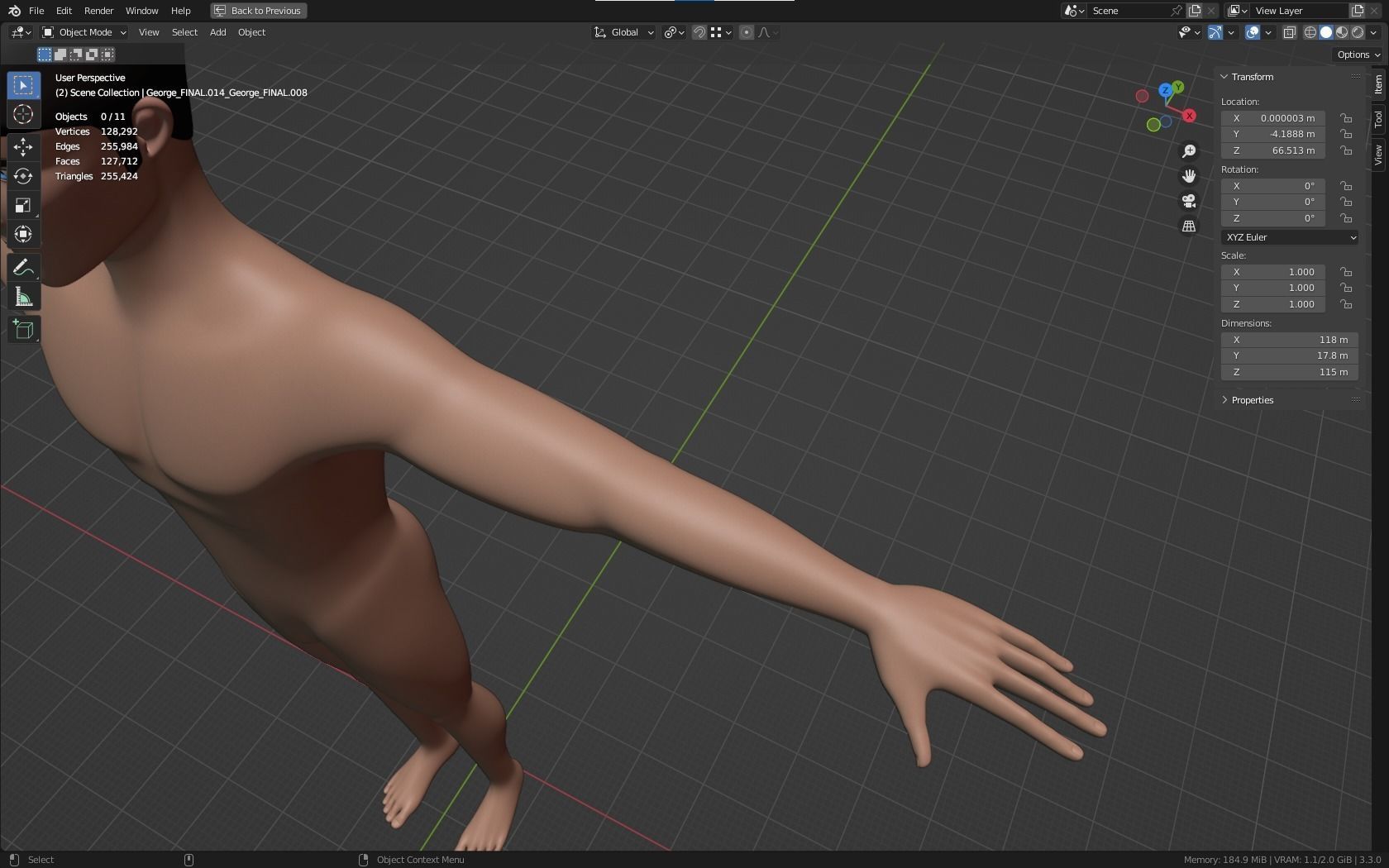Click the zoom view magnifier icon
Image resolution: width=1389 pixels, height=868 pixels.
click(x=1189, y=151)
